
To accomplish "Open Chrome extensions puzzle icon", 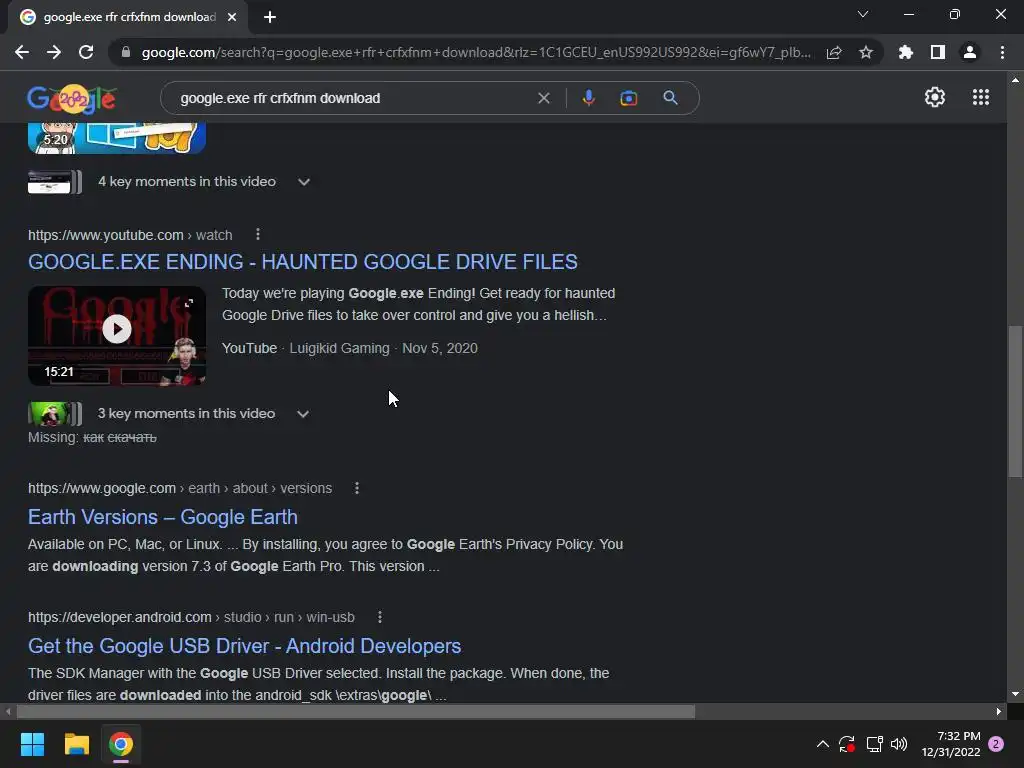I will [x=905, y=52].
